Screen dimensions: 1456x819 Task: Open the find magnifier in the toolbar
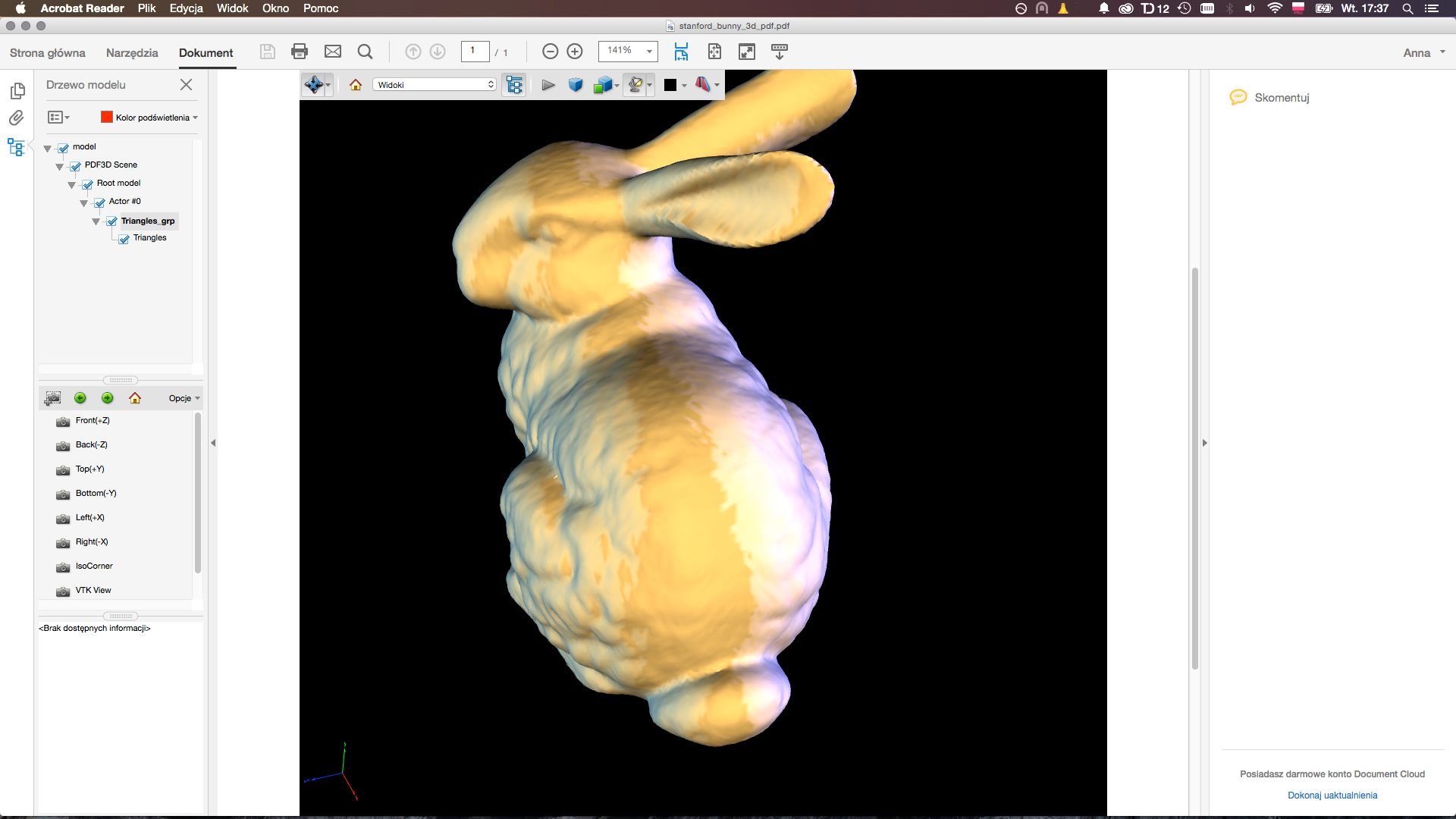(x=365, y=52)
